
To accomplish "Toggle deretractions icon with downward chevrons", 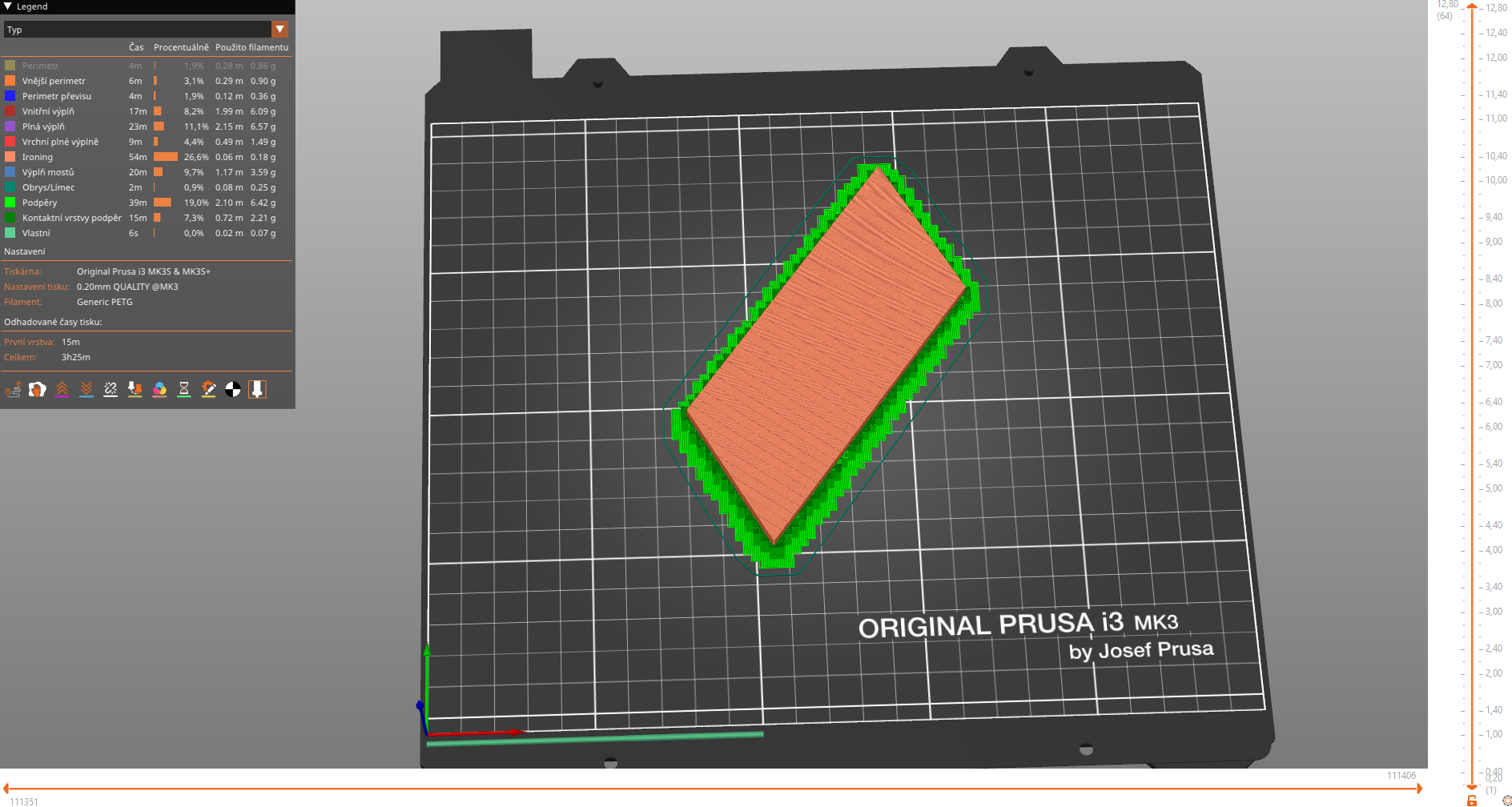I will point(86,390).
